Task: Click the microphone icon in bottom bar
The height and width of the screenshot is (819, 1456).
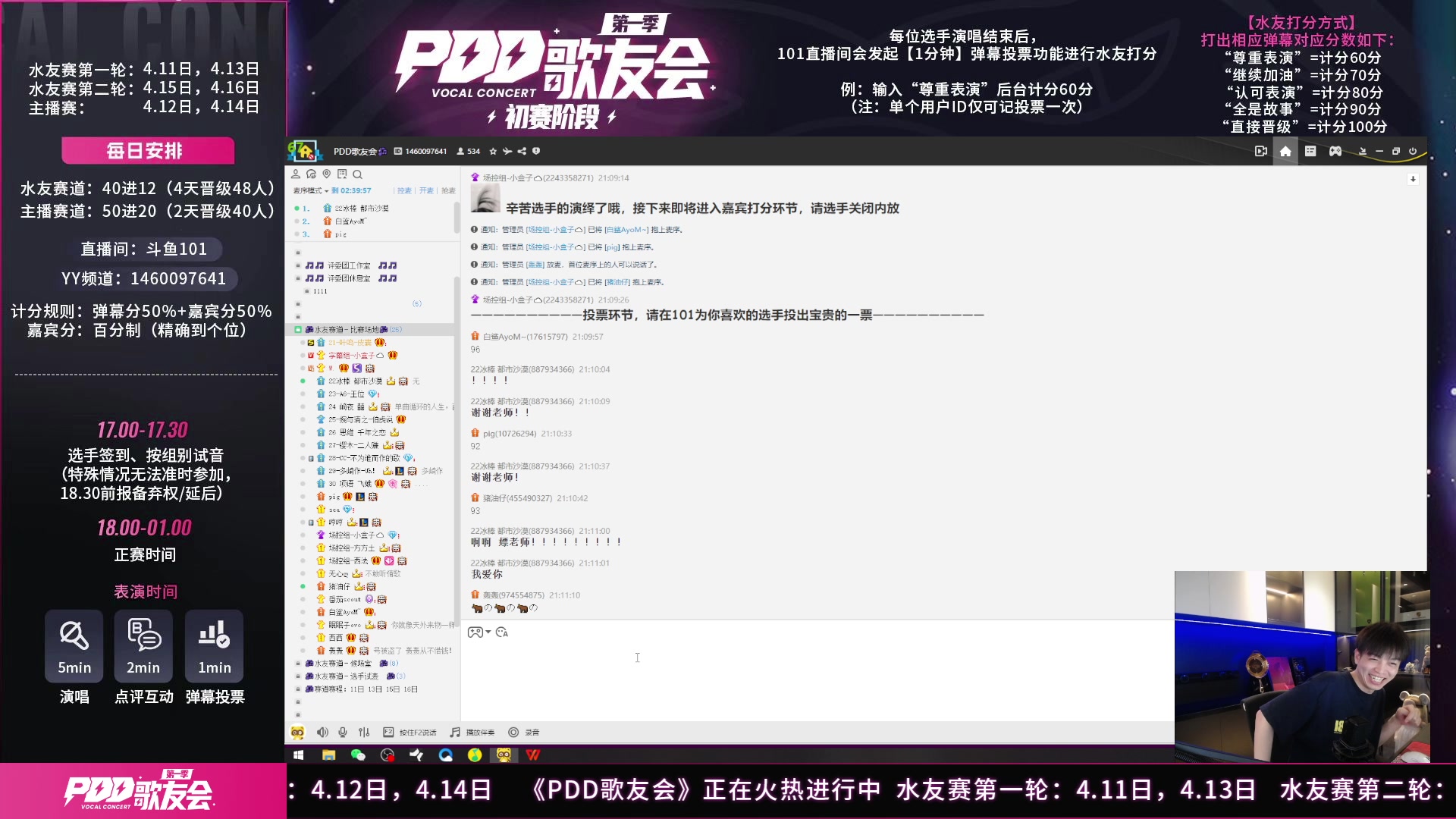Action: (343, 733)
